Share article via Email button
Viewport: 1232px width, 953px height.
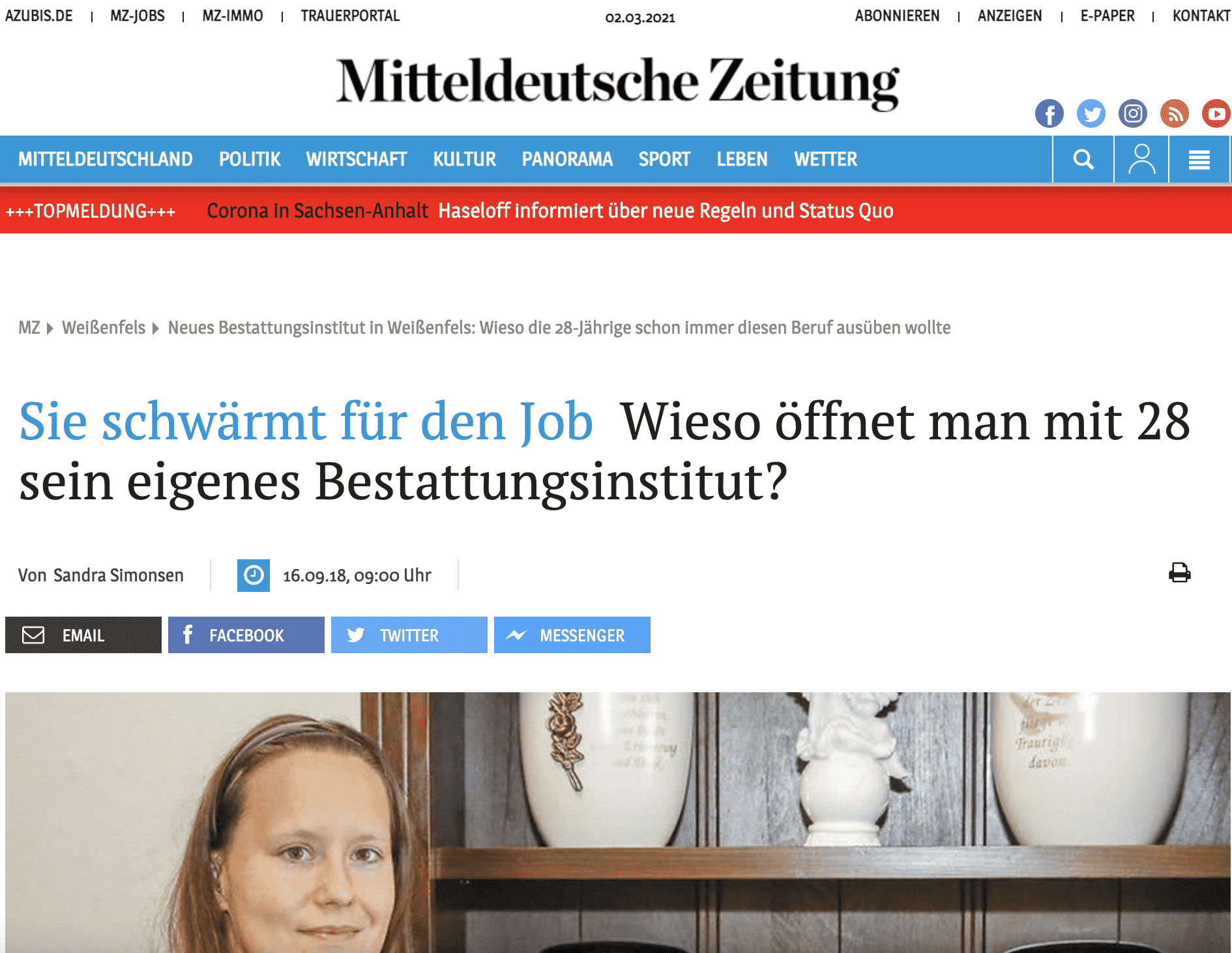tap(83, 635)
